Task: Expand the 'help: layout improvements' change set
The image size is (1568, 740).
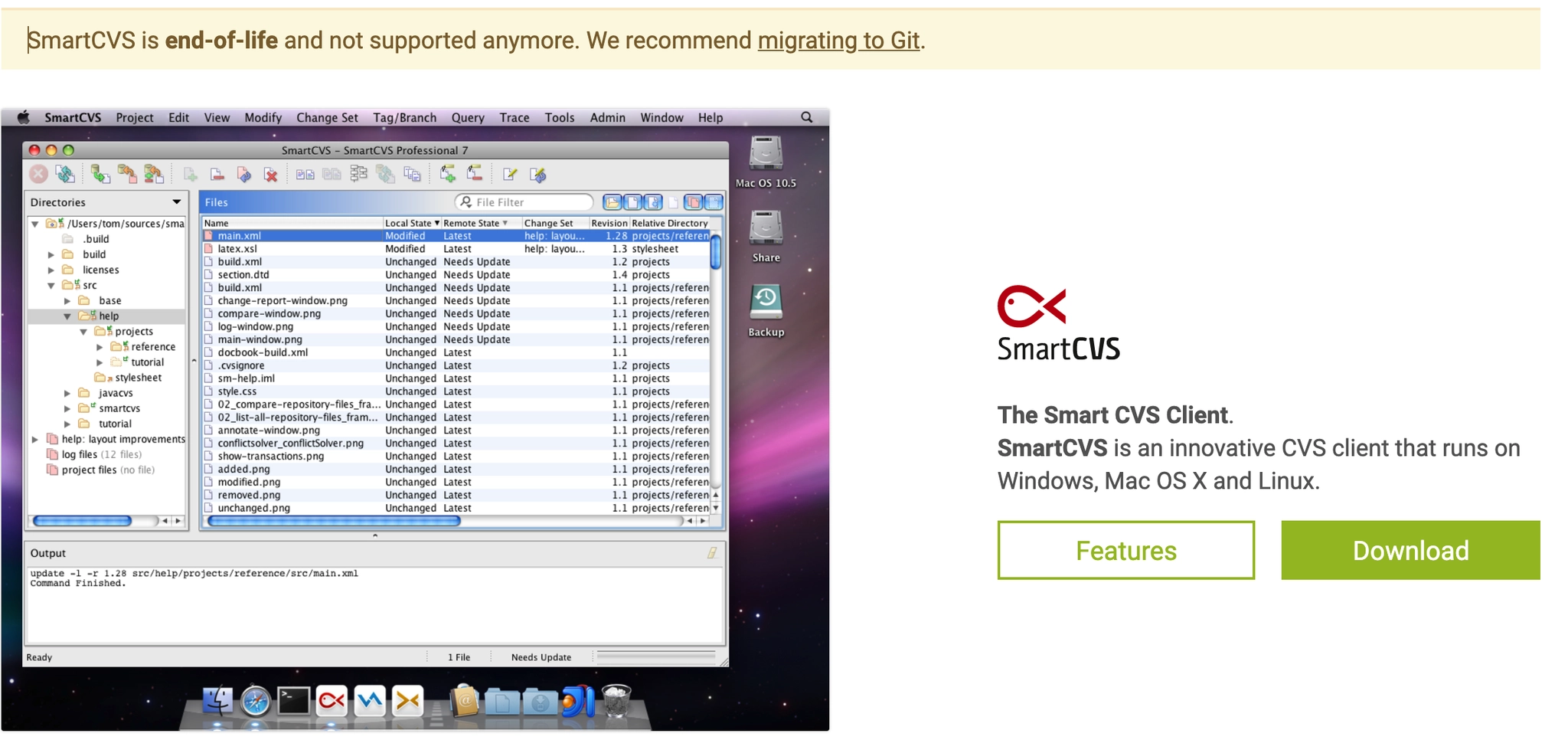Action: pos(35,439)
